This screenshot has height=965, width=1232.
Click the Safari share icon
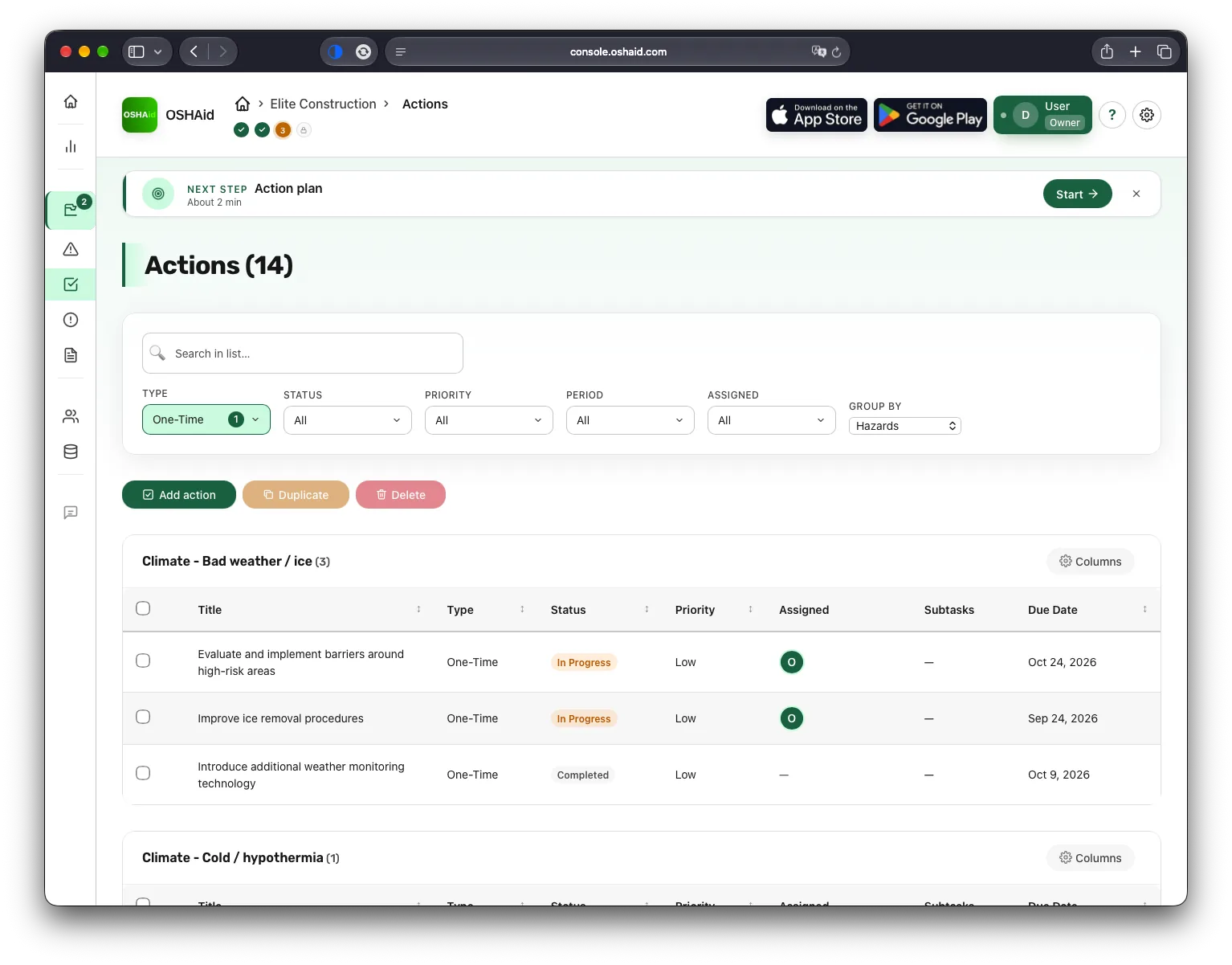[1107, 51]
